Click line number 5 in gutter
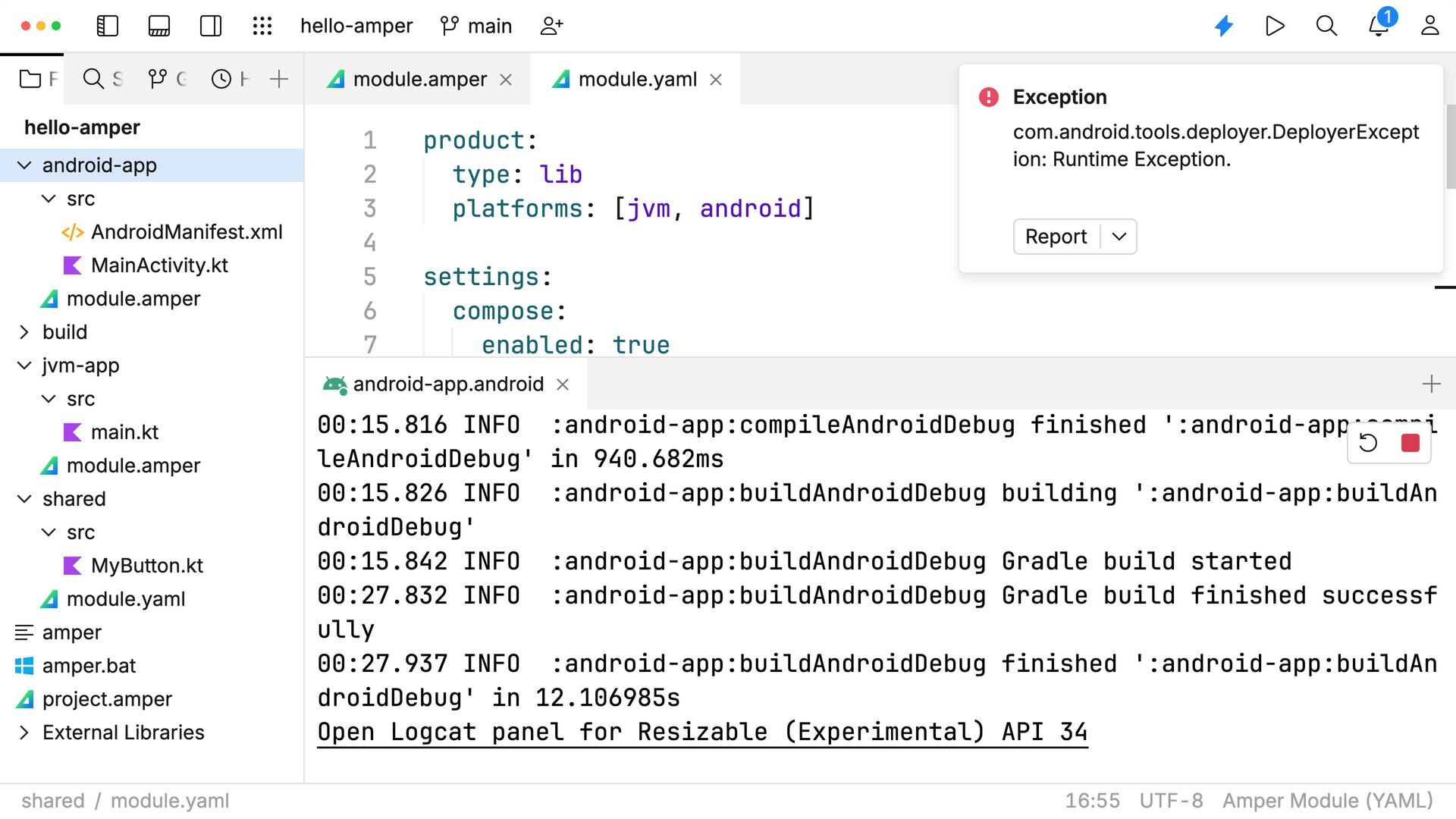Screen dimensions: 1456x819 (370, 277)
